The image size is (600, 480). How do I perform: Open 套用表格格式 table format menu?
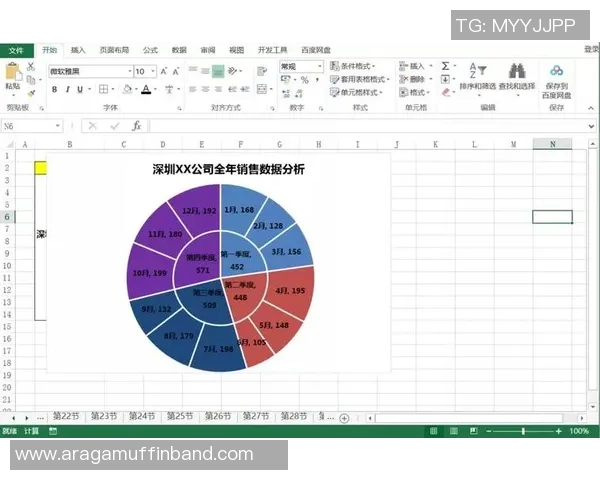coord(360,79)
